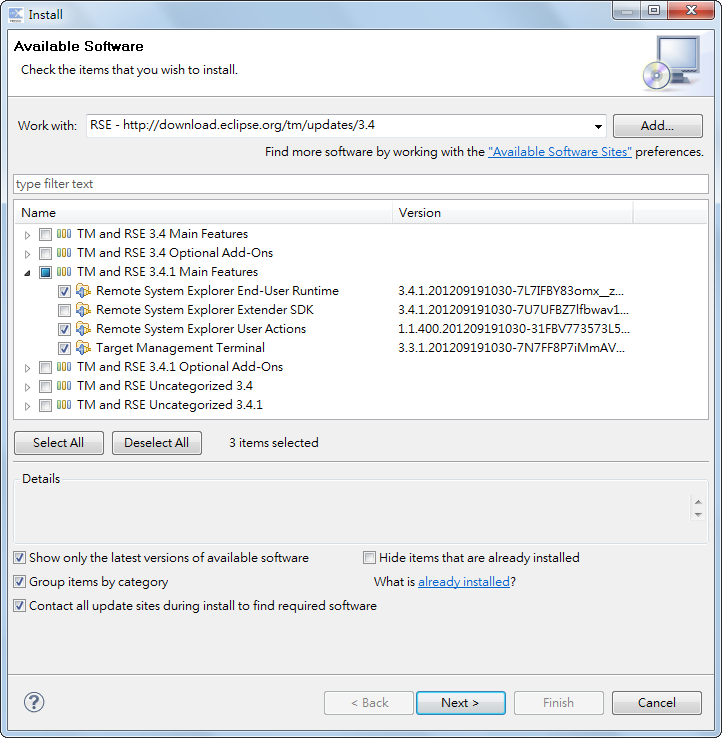Select TM and RSE Uncategorized 3.4.1 label
Image resolution: width=722 pixels, height=738 pixels.
(169, 405)
